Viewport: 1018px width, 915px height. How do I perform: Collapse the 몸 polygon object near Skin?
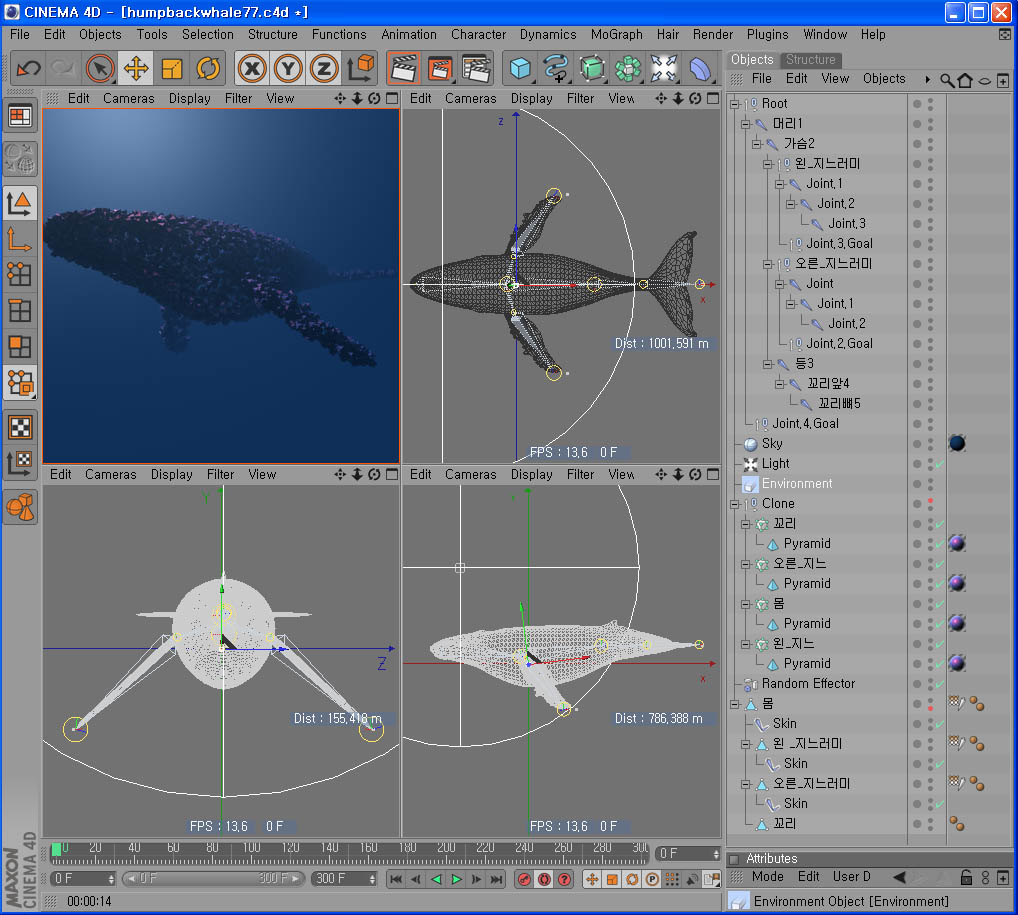(735, 704)
